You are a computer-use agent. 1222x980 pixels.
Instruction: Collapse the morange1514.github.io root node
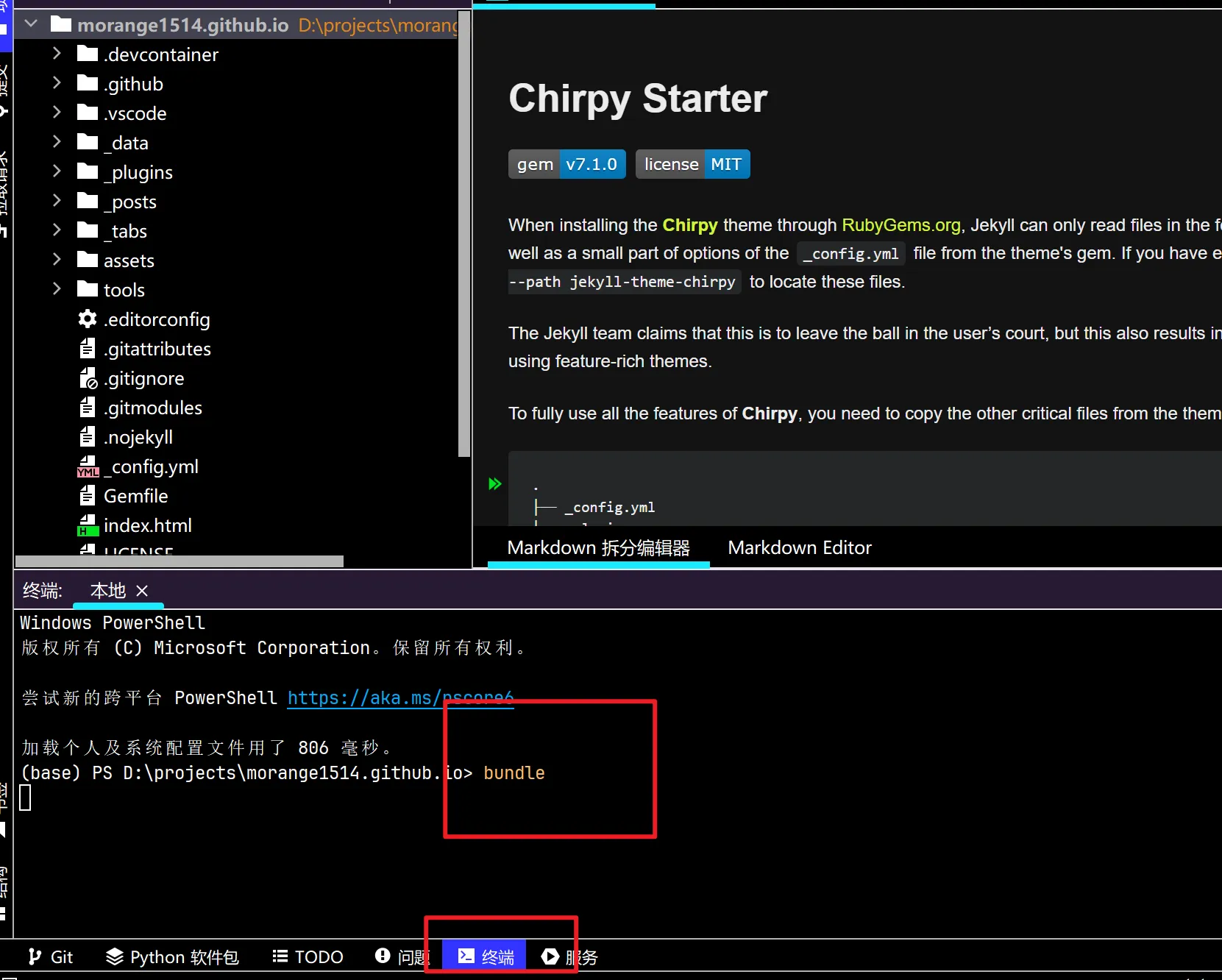coord(31,24)
